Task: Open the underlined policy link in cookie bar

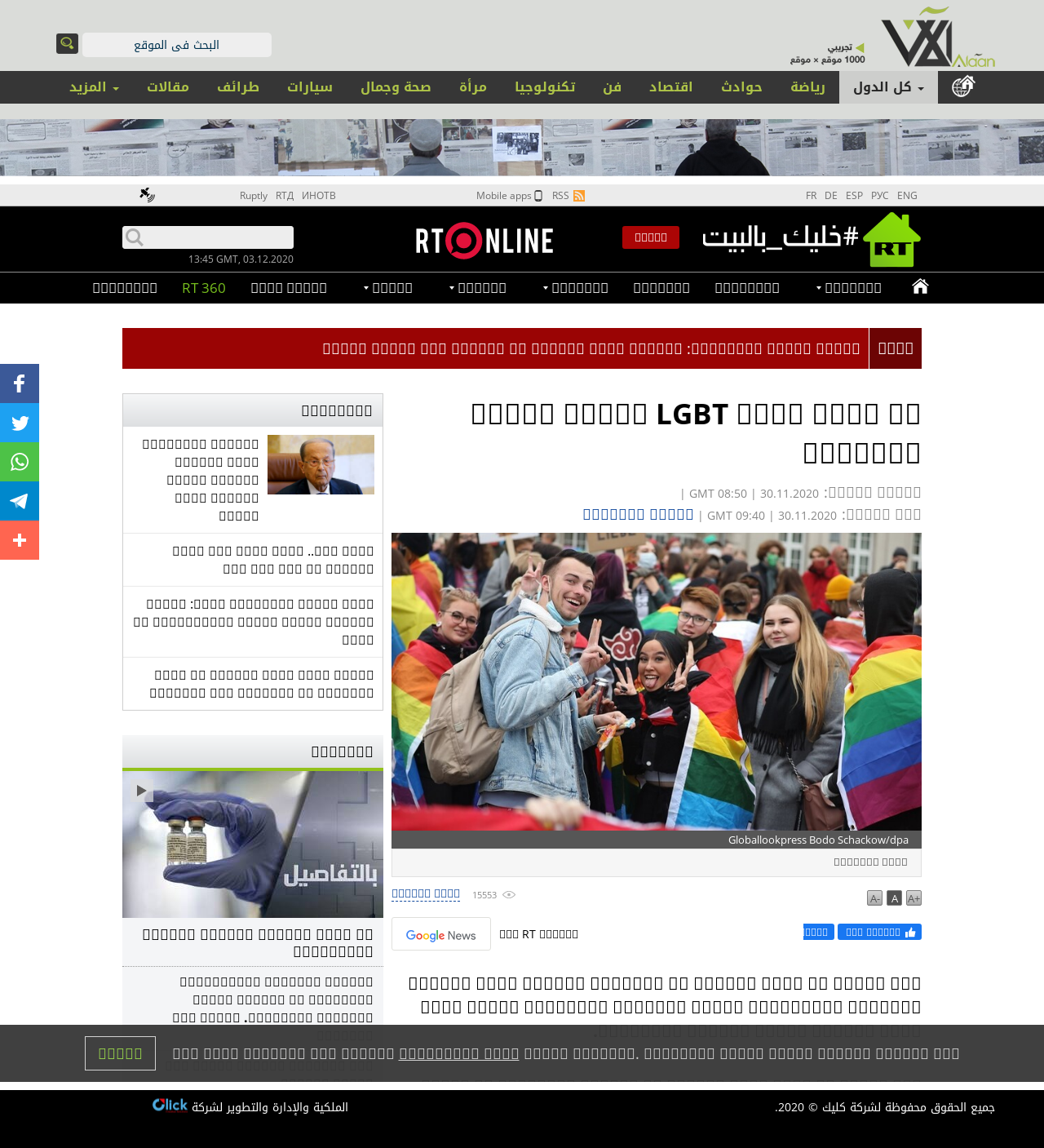Action: [458, 1053]
